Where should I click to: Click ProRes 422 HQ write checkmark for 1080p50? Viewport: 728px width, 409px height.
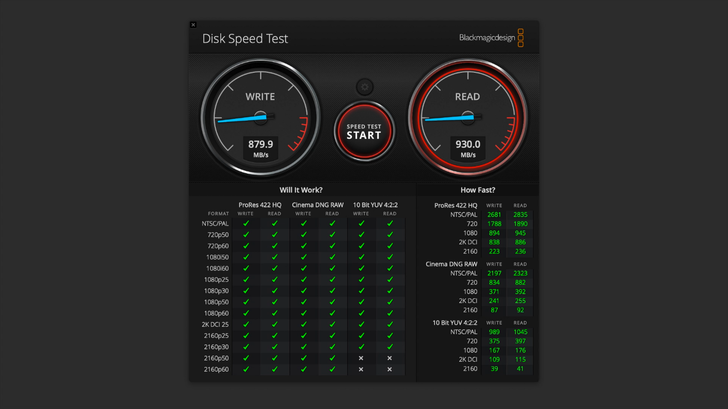point(246,302)
